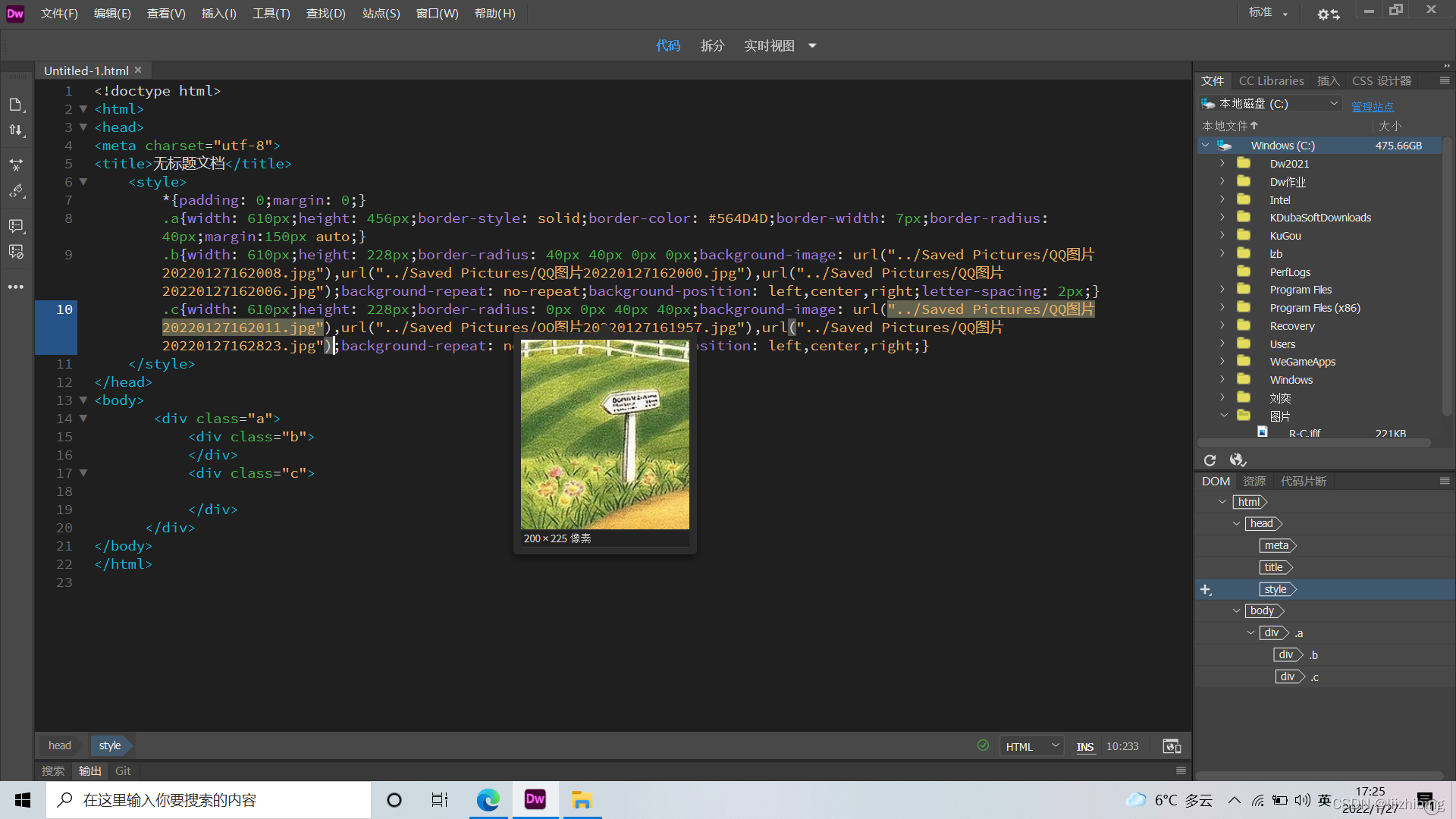Viewport: 1456px width, 819px height.
Task: Click the image preview thumbnail popup
Action: tap(604, 435)
